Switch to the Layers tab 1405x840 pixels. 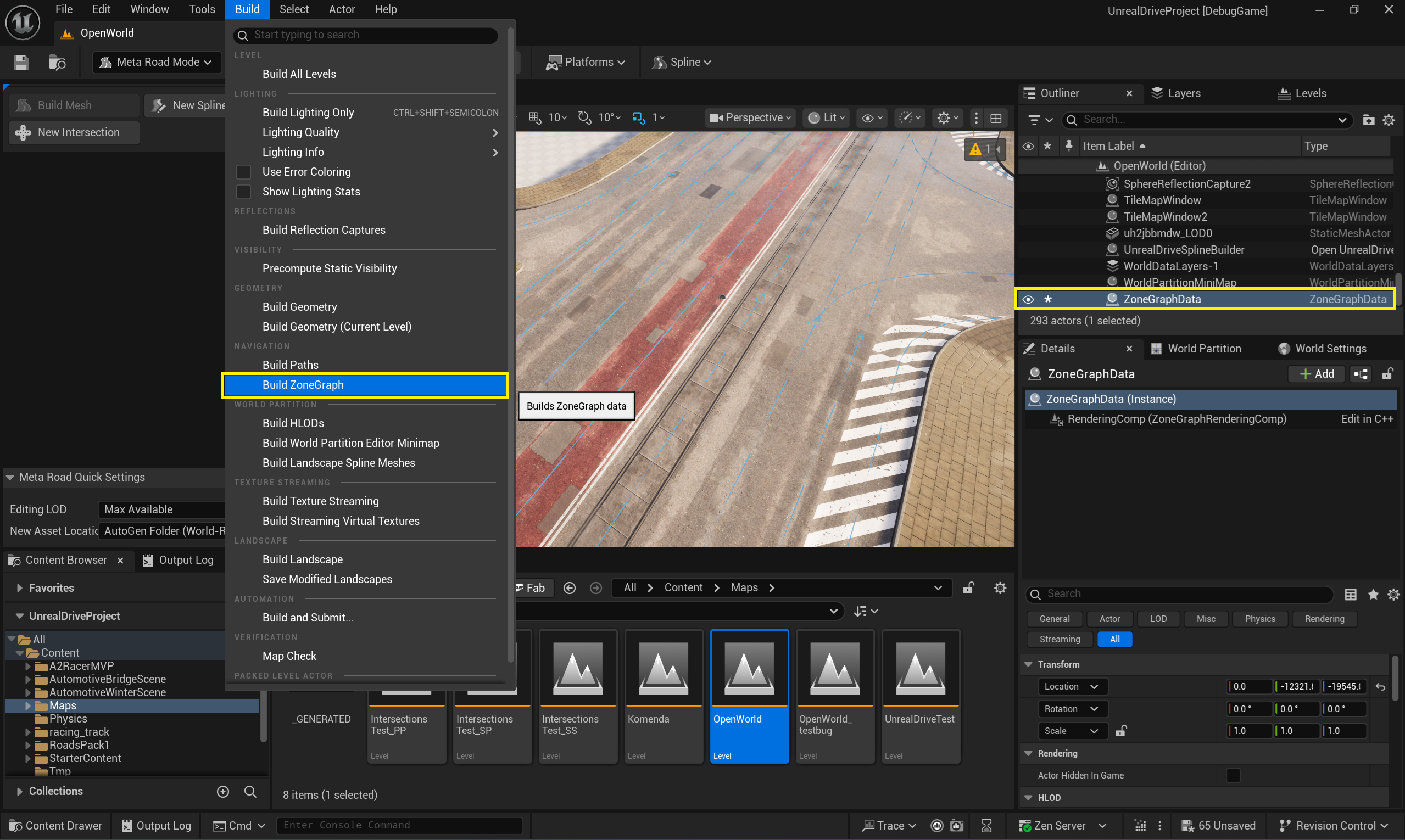pos(1175,93)
